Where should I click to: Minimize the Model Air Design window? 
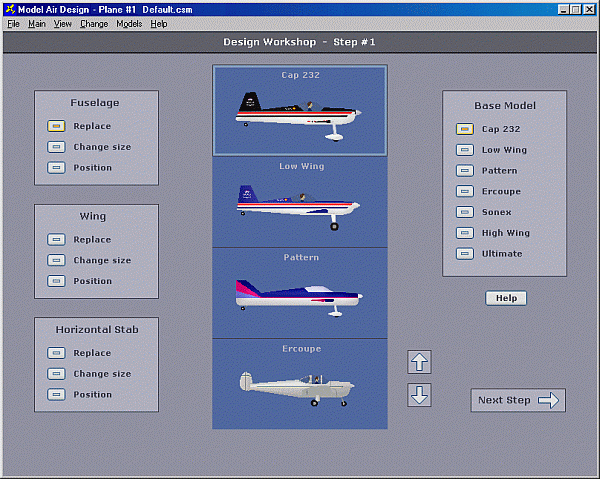(563, 10)
